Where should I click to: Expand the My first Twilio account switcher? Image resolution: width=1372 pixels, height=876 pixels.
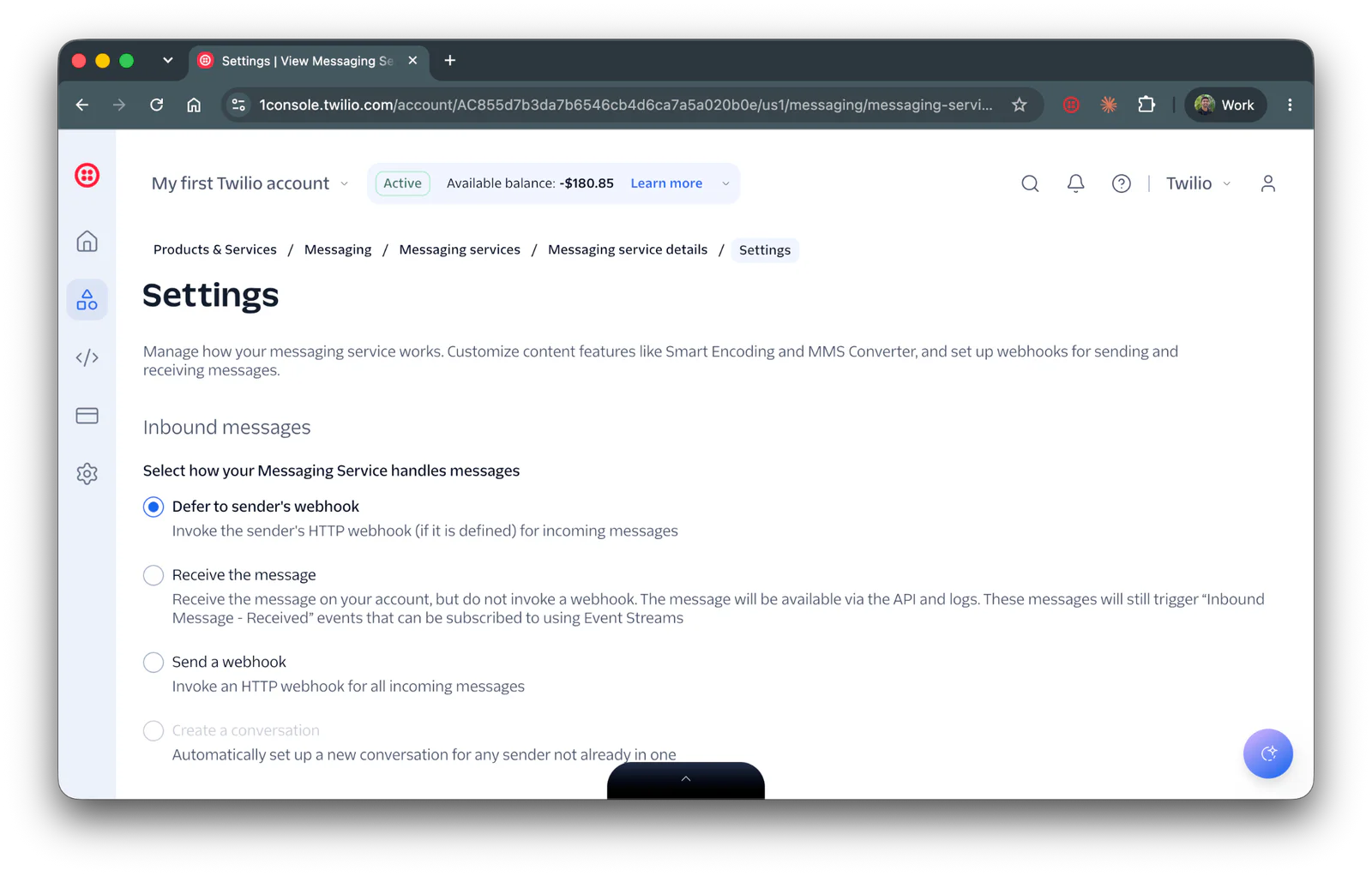[x=250, y=183]
